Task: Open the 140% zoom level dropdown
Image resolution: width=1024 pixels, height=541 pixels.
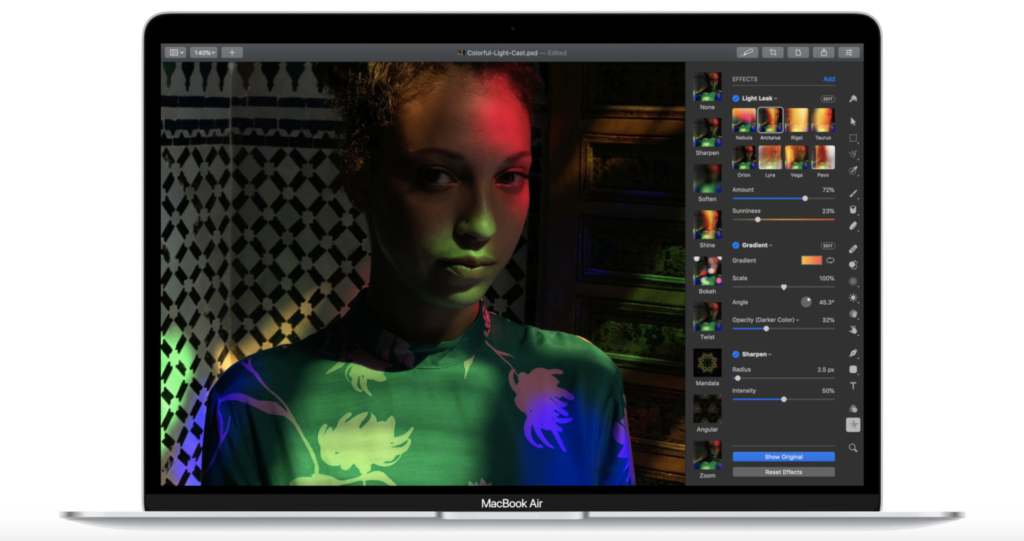Action: (x=204, y=52)
